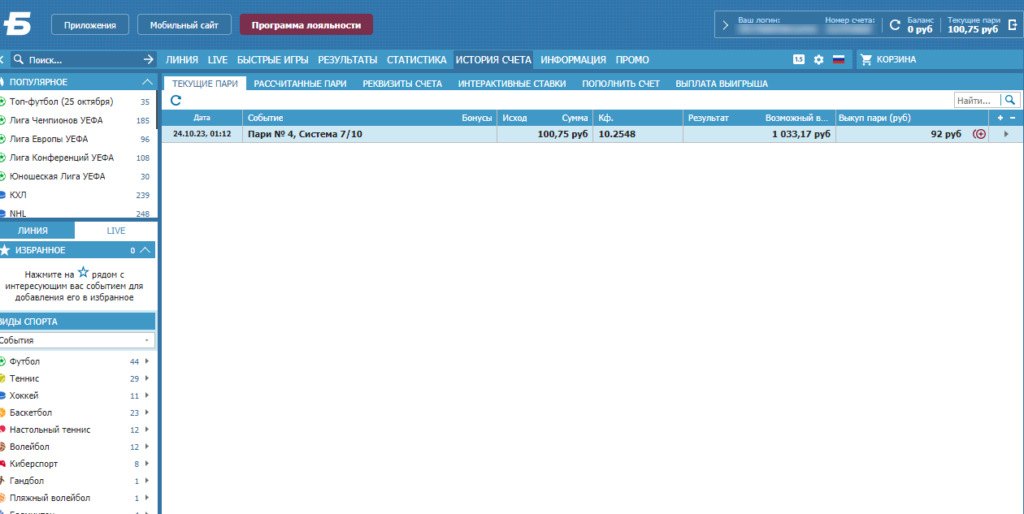Click the star icon in the favorites hint text
Viewport: 1024px width, 514px height.
tap(83, 272)
